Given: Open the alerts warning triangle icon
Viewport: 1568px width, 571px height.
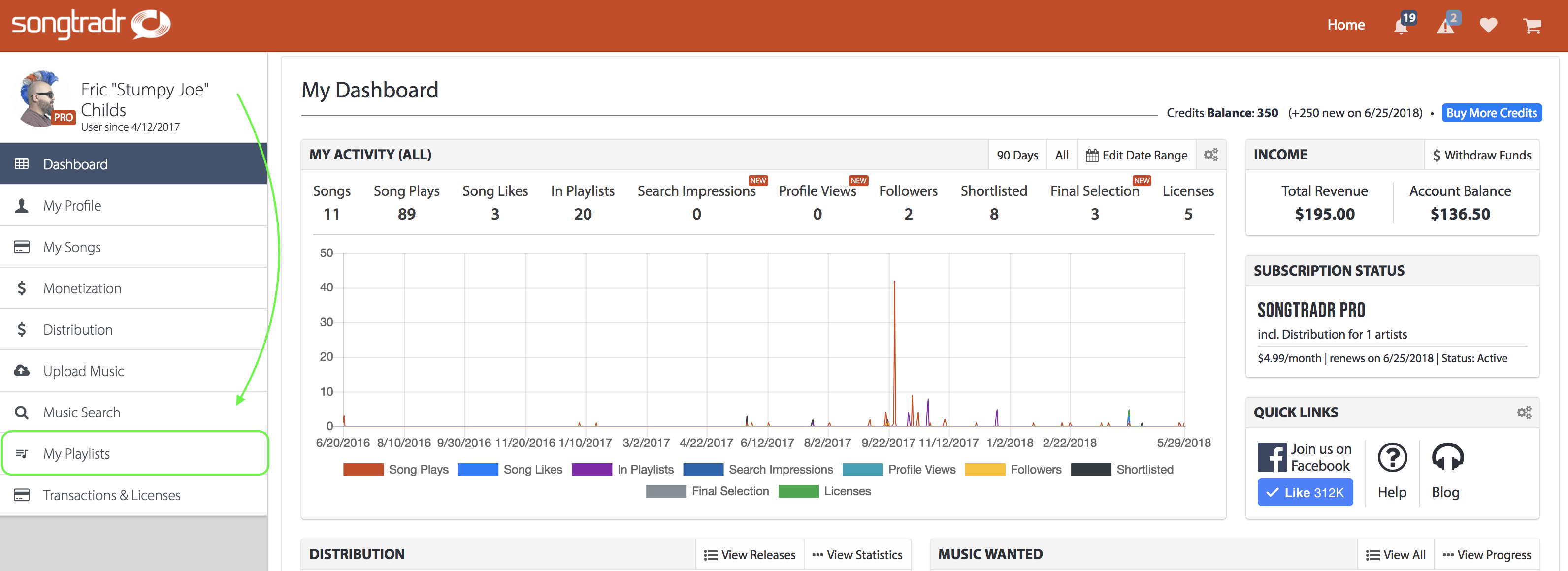Looking at the screenshot, I should coord(1446,26).
